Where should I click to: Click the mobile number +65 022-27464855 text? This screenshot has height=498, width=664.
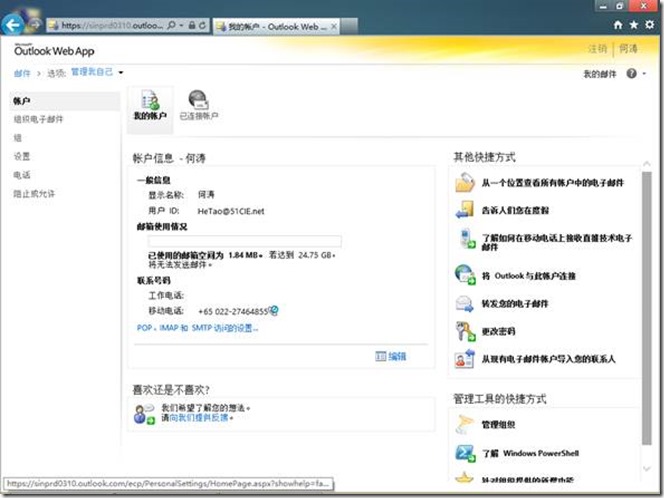233,311
